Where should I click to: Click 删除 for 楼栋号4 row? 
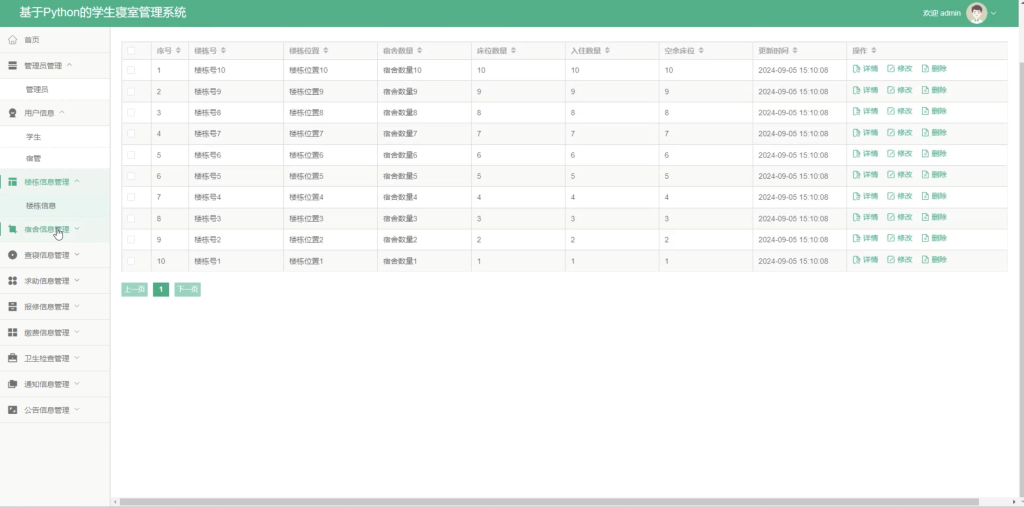point(934,196)
